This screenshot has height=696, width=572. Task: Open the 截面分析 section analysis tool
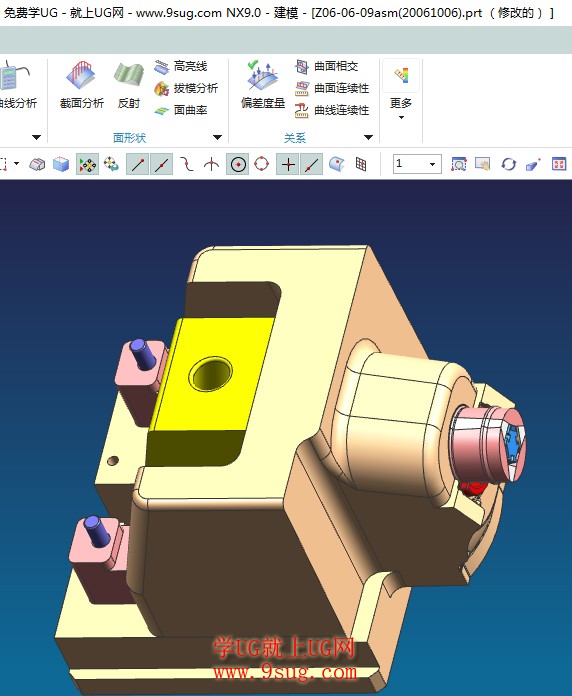(x=82, y=85)
